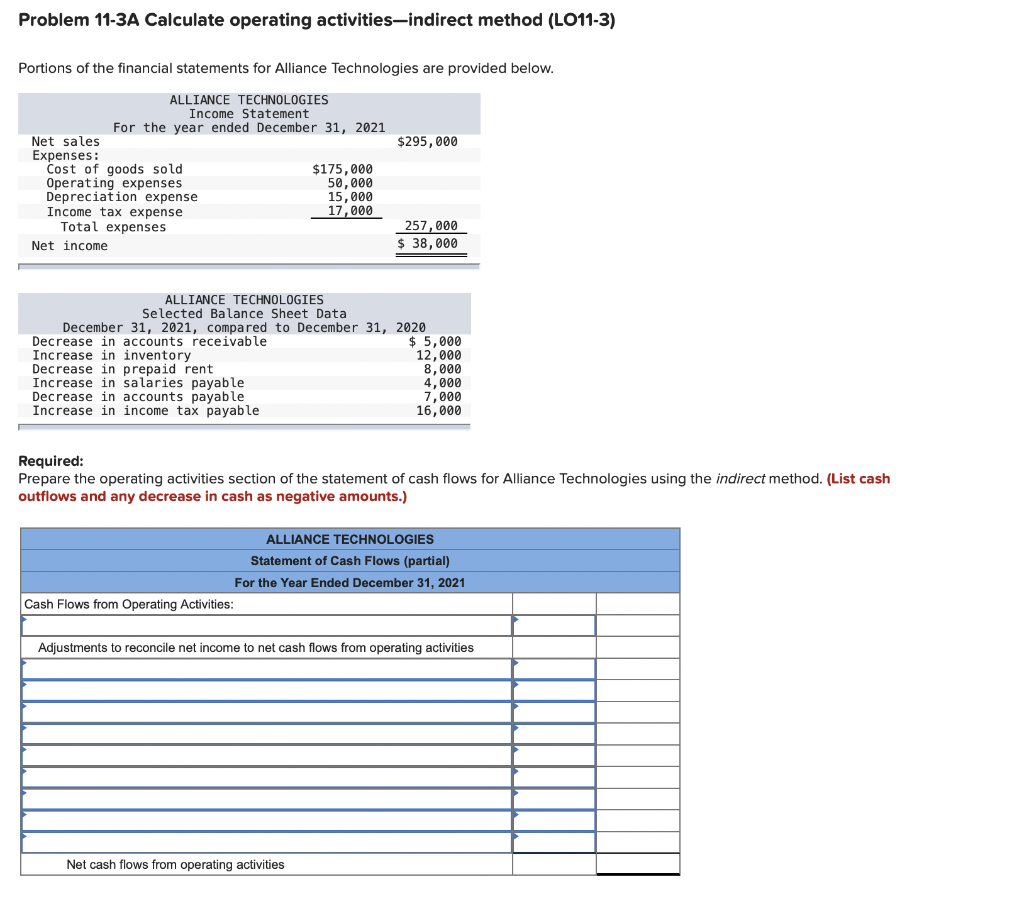Image resolution: width=1024 pixels, height=904 pixels.
Task: Click the total cell beside Net cash flows from operating activities
Action: pos(638,865)
